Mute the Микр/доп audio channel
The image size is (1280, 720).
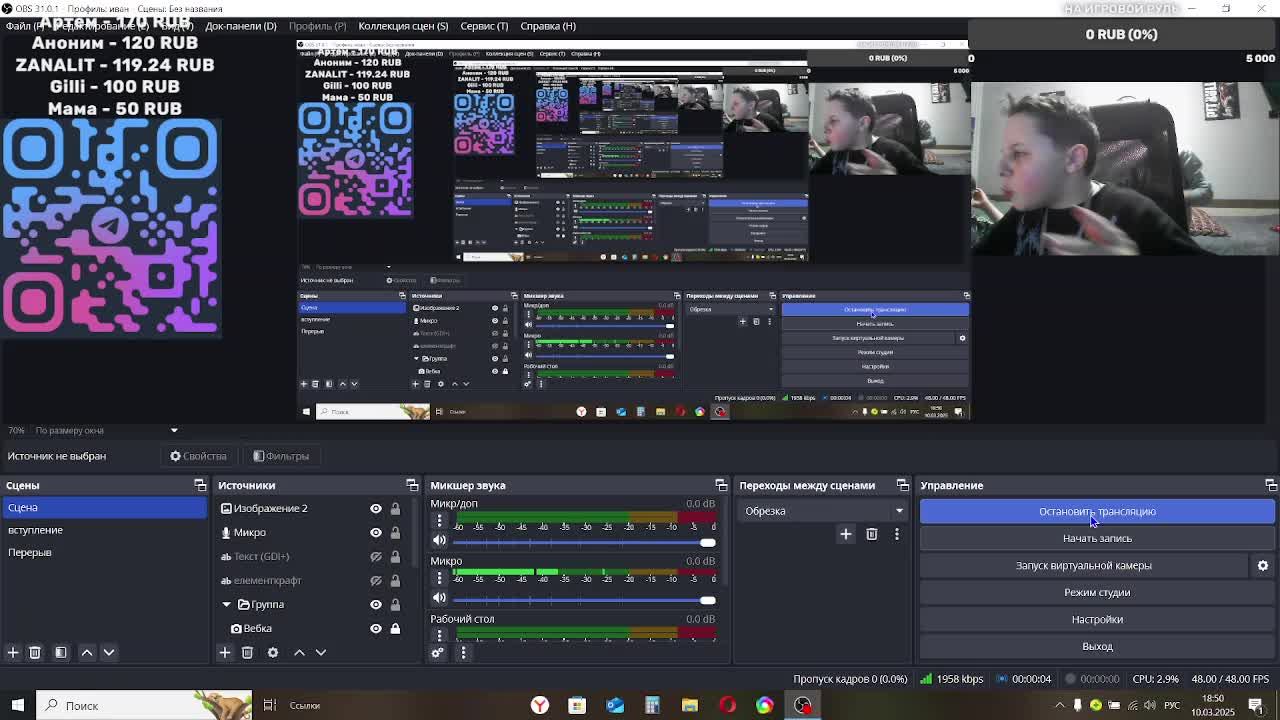[439, 541]
